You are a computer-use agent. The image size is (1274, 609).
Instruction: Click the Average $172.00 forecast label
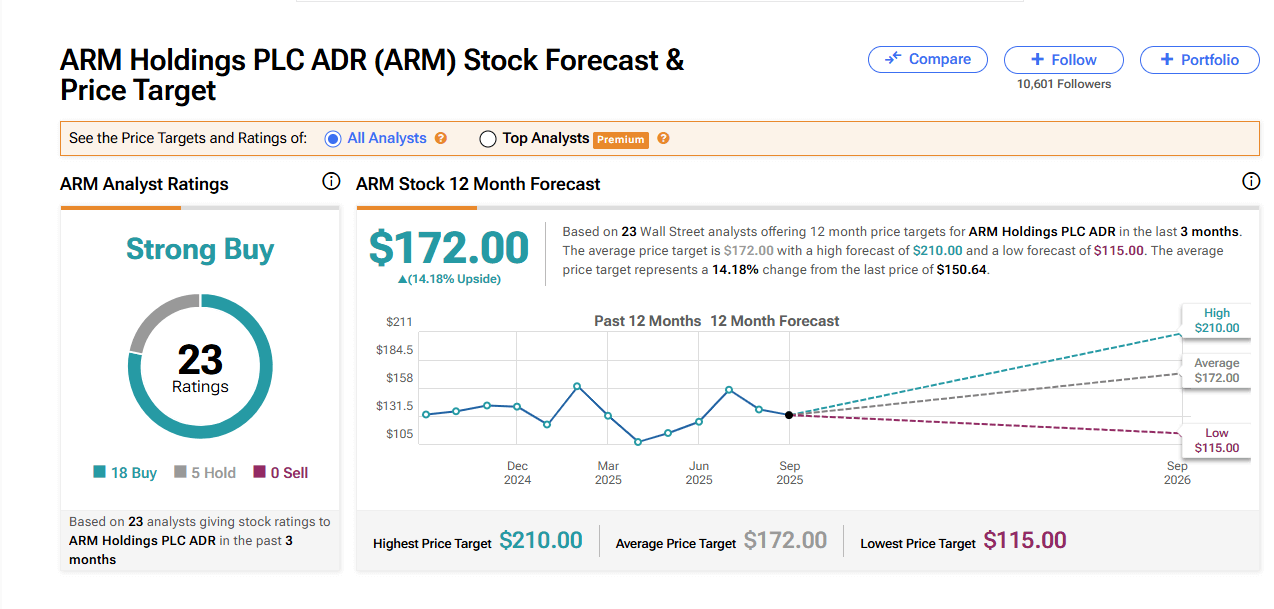point(1216,371)
